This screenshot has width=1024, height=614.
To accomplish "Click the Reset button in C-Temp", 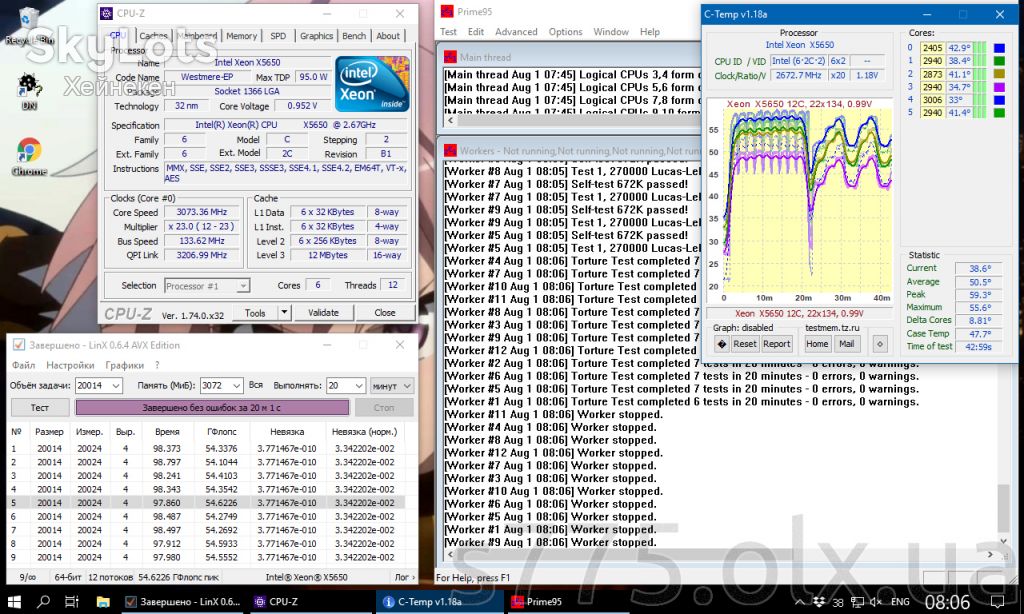I will (744, 344).
